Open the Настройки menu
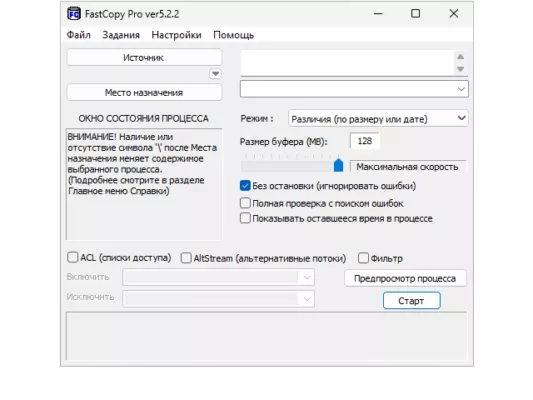Viewport: 533px width, 400px height. 176,35
